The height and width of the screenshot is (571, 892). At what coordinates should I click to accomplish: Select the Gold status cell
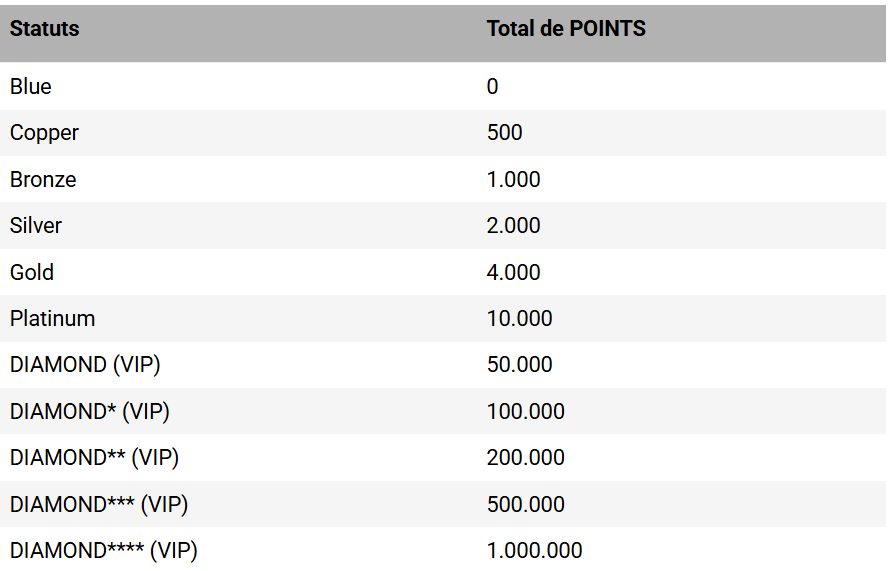[32, 272]
